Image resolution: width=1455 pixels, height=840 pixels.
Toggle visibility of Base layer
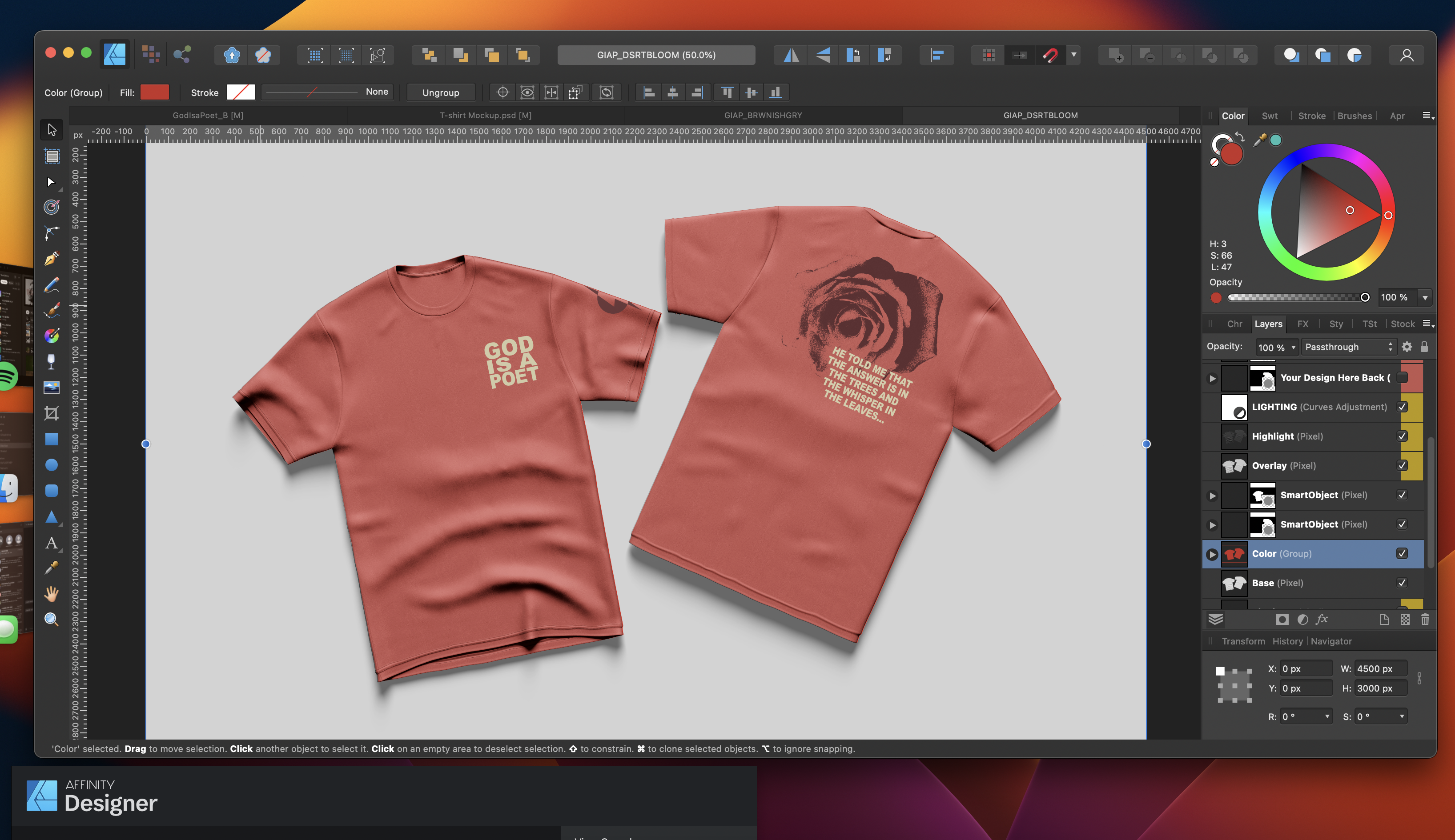[x=1402, y=583]
